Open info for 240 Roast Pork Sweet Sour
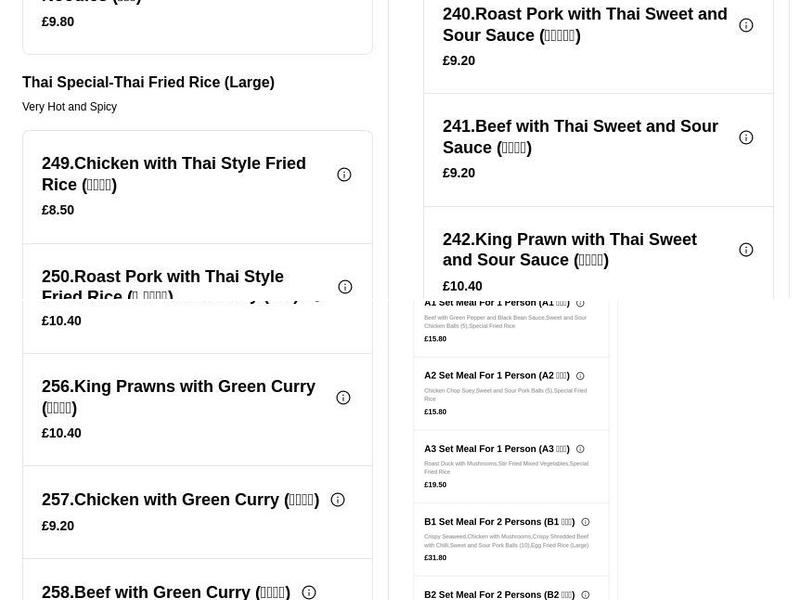800x600 pixels. (x=746, y=25)
